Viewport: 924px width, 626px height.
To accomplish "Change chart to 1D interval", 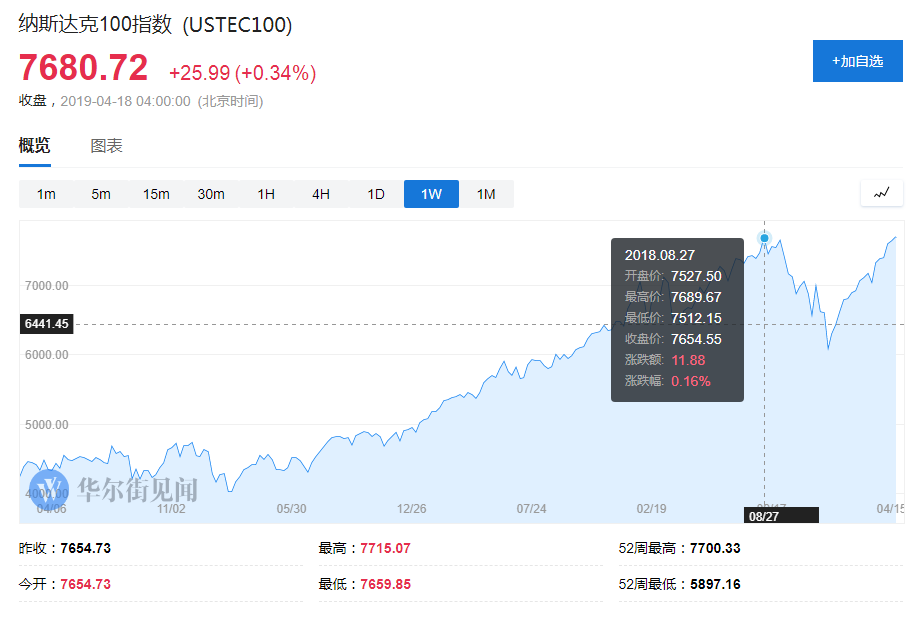I will pyautogui.click(x=376, y=194).
